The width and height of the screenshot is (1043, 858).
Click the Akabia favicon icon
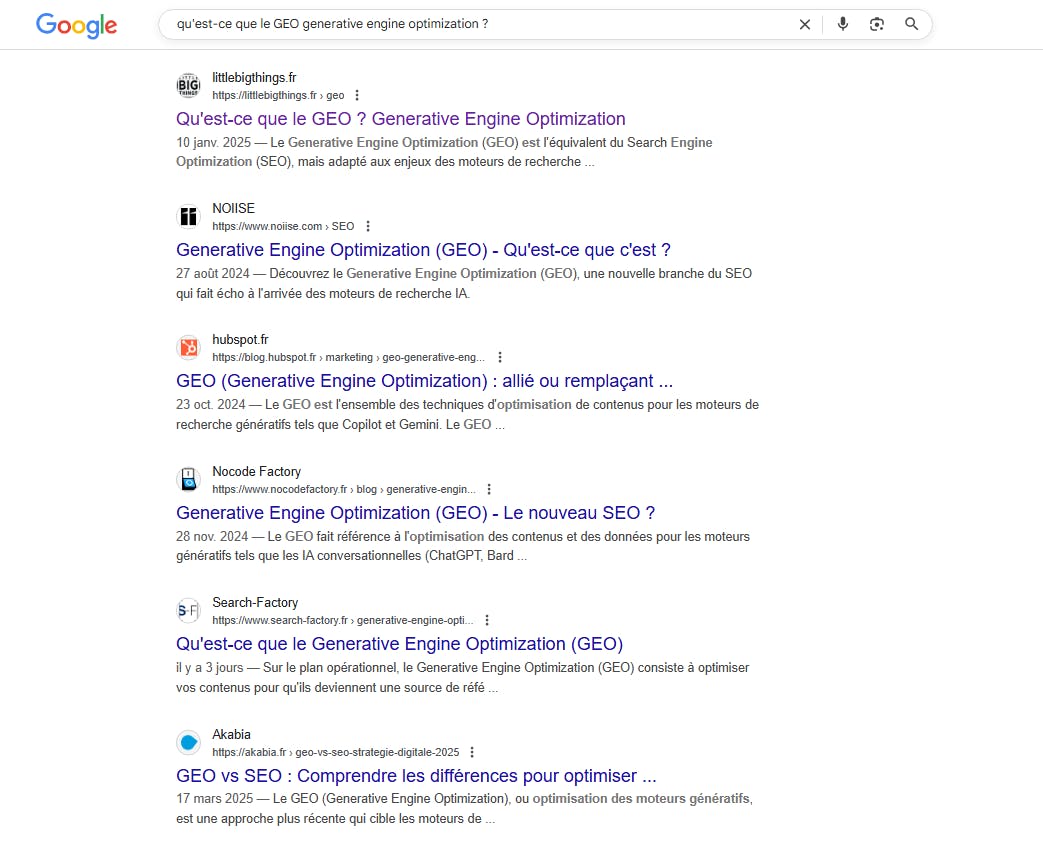click(188, 742)
